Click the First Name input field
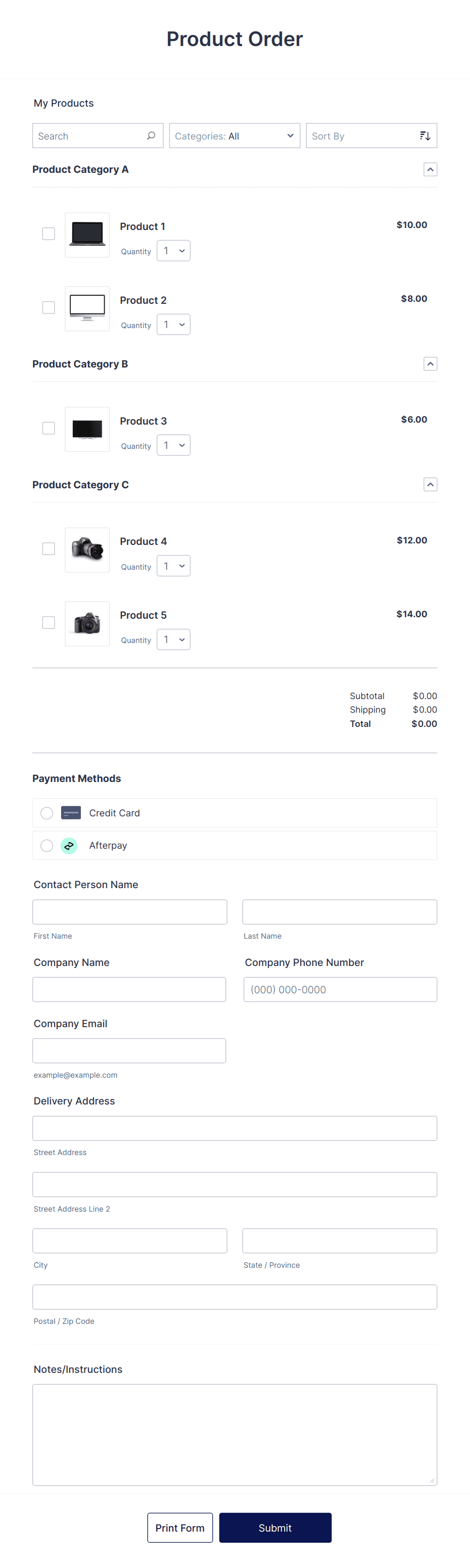 130,911
